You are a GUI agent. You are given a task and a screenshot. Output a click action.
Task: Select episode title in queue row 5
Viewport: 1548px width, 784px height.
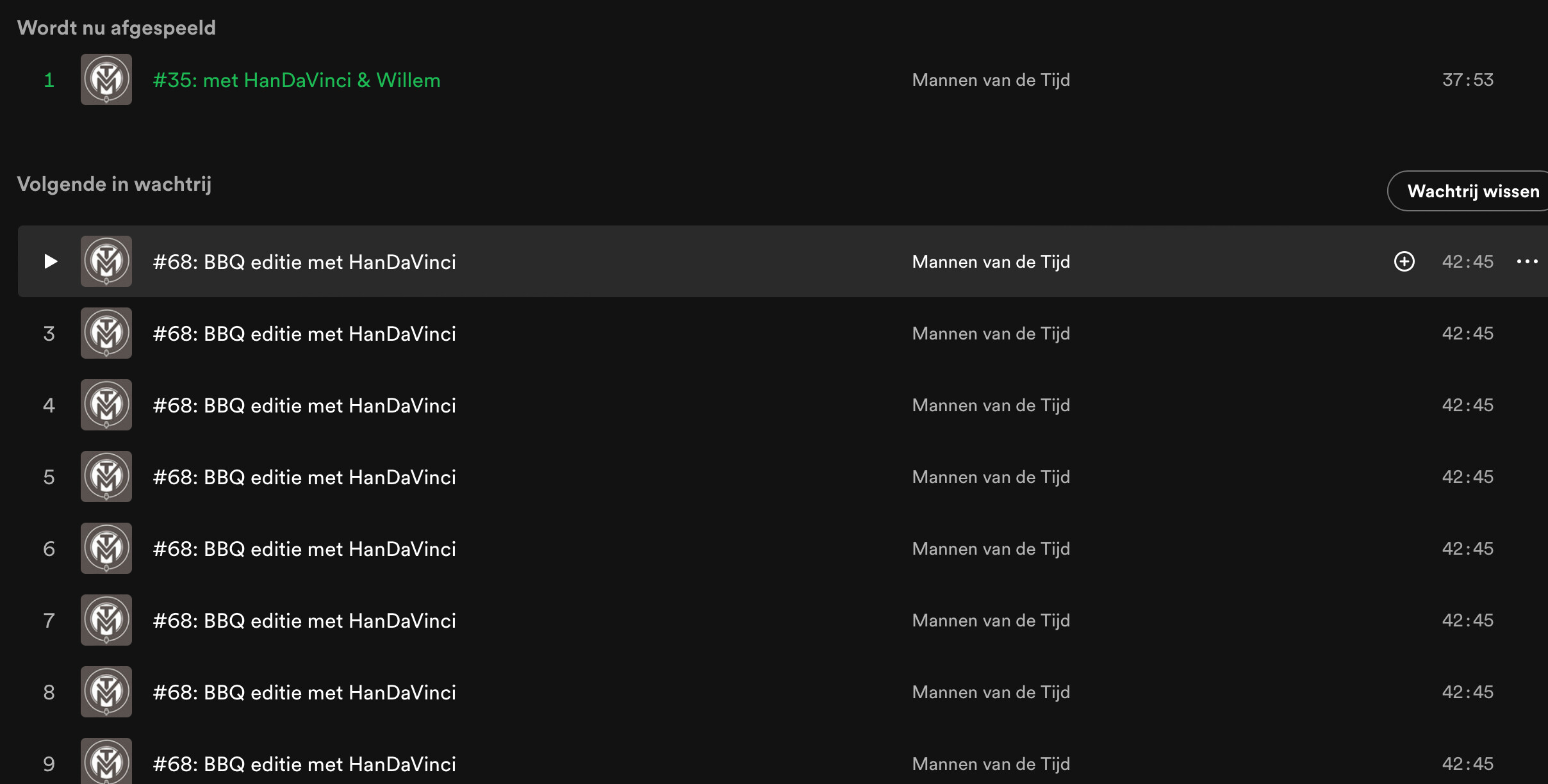click(304, 477)
